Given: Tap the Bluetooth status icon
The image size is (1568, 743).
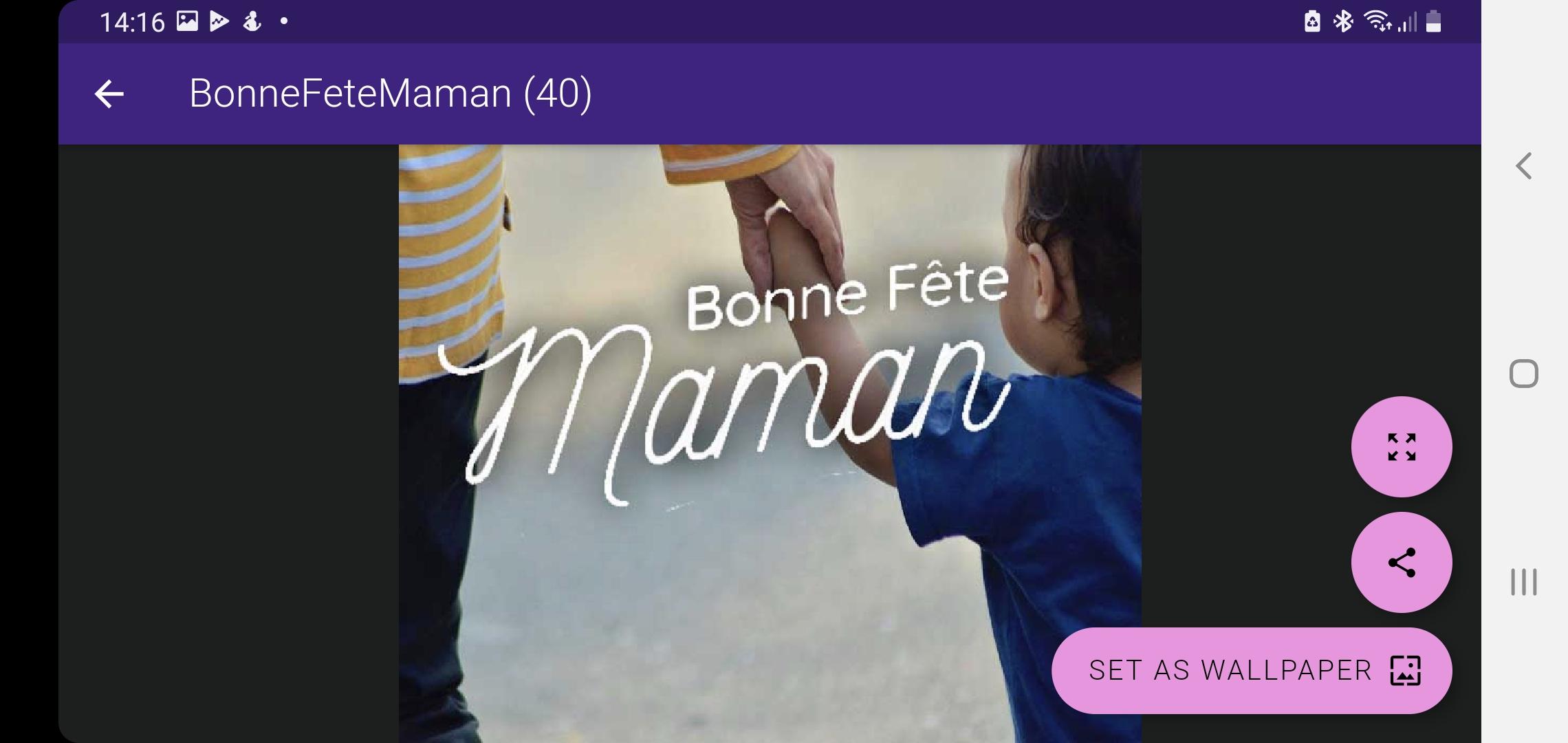Looking at the screenshot, I should pos(1343,21).
